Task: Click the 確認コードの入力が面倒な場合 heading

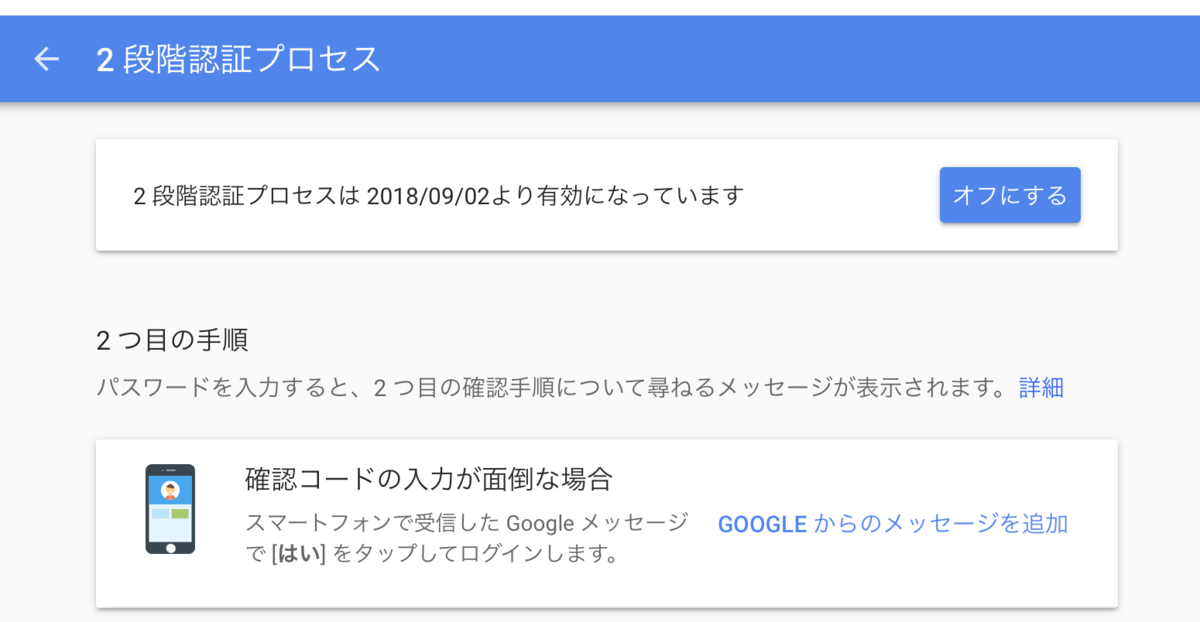Action: point(428,479)
